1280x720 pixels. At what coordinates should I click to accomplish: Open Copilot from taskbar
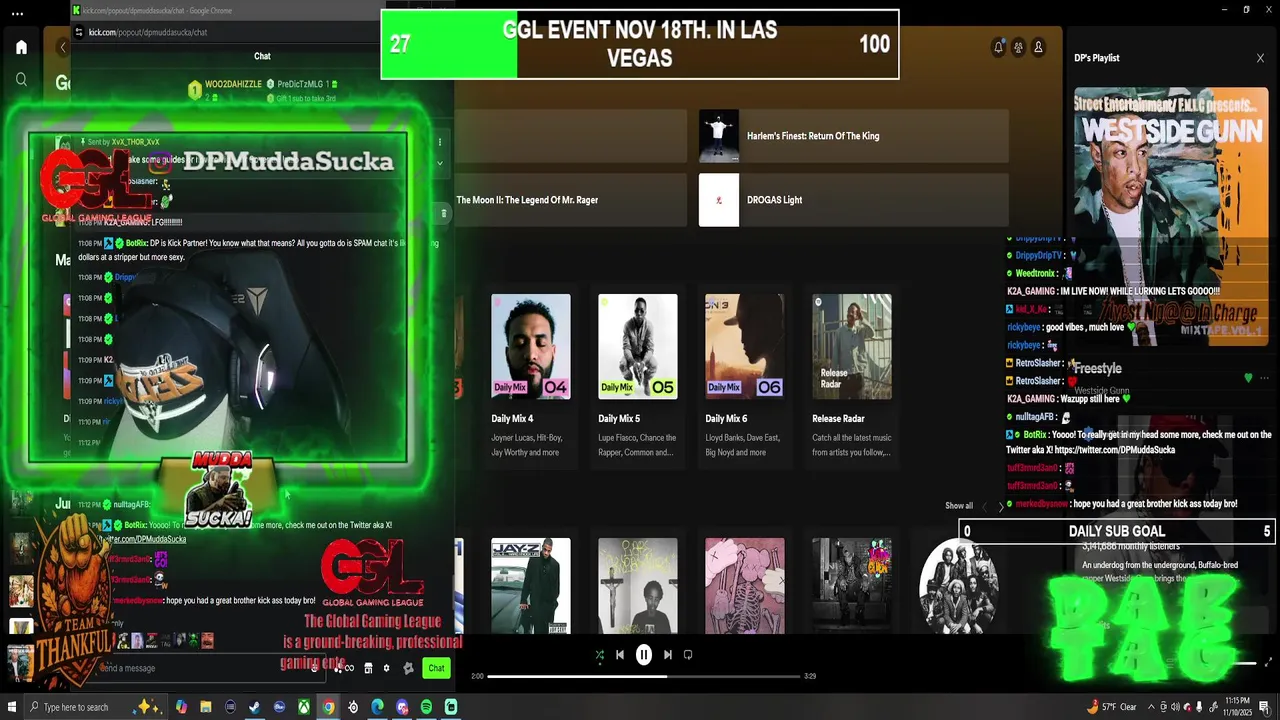coord(181,707)
